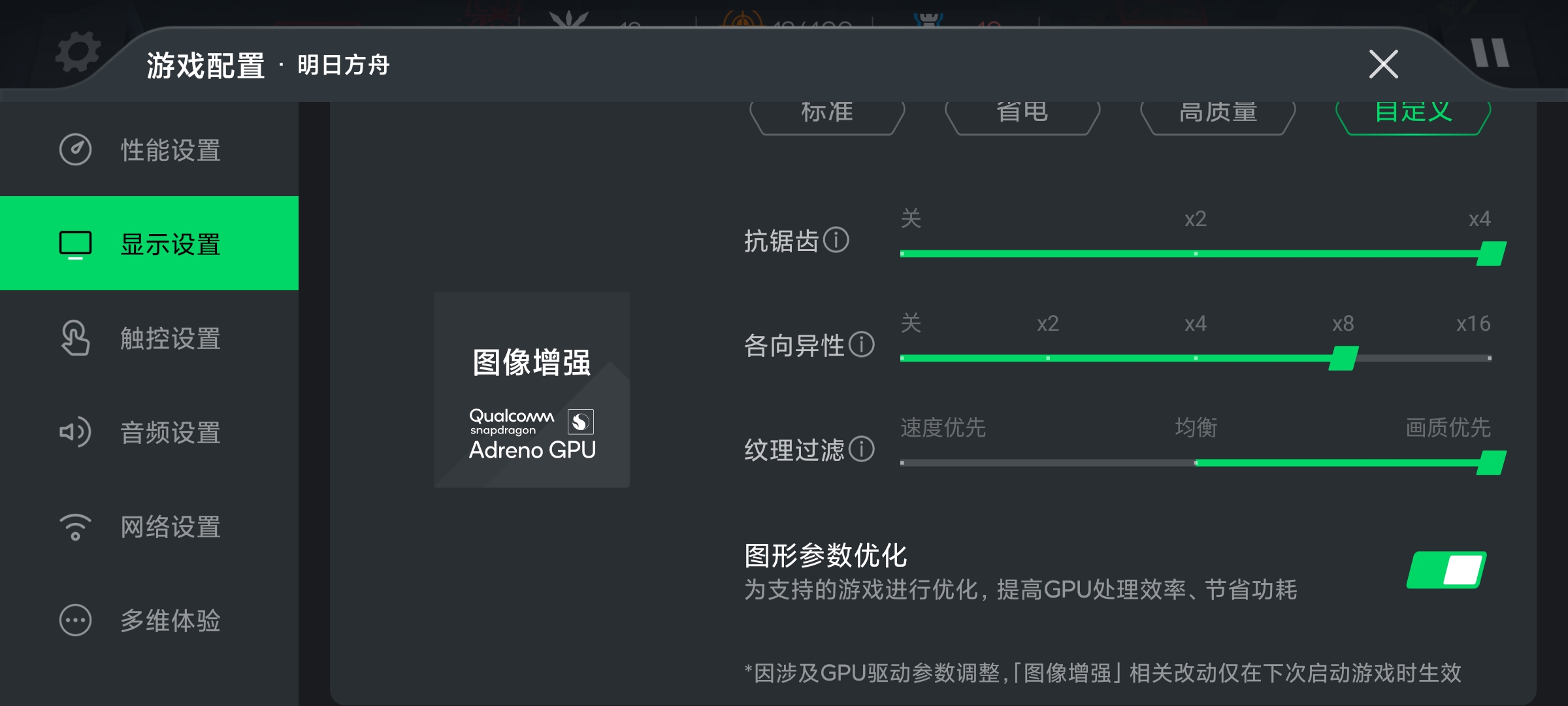The width and height of the screenshot is (1568, 706).
Task: Toggle the 图形参数优化 switch
Action: [1446, 570]
